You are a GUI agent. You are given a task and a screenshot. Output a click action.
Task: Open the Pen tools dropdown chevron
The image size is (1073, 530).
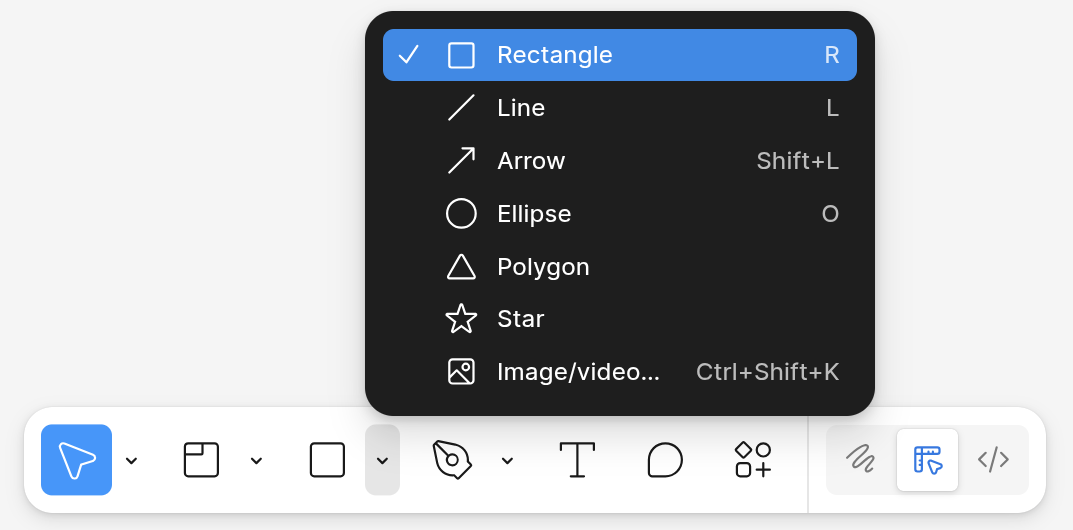tap(507, 460)
